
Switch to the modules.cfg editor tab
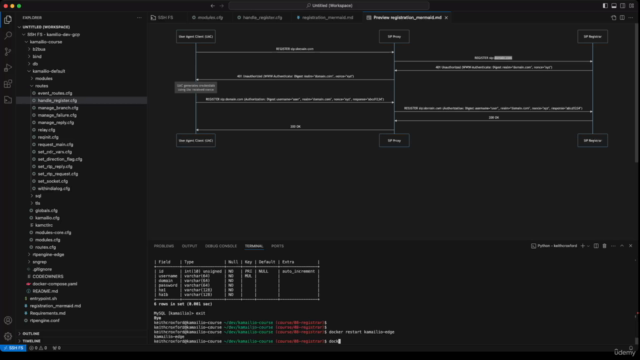point(207,18)
